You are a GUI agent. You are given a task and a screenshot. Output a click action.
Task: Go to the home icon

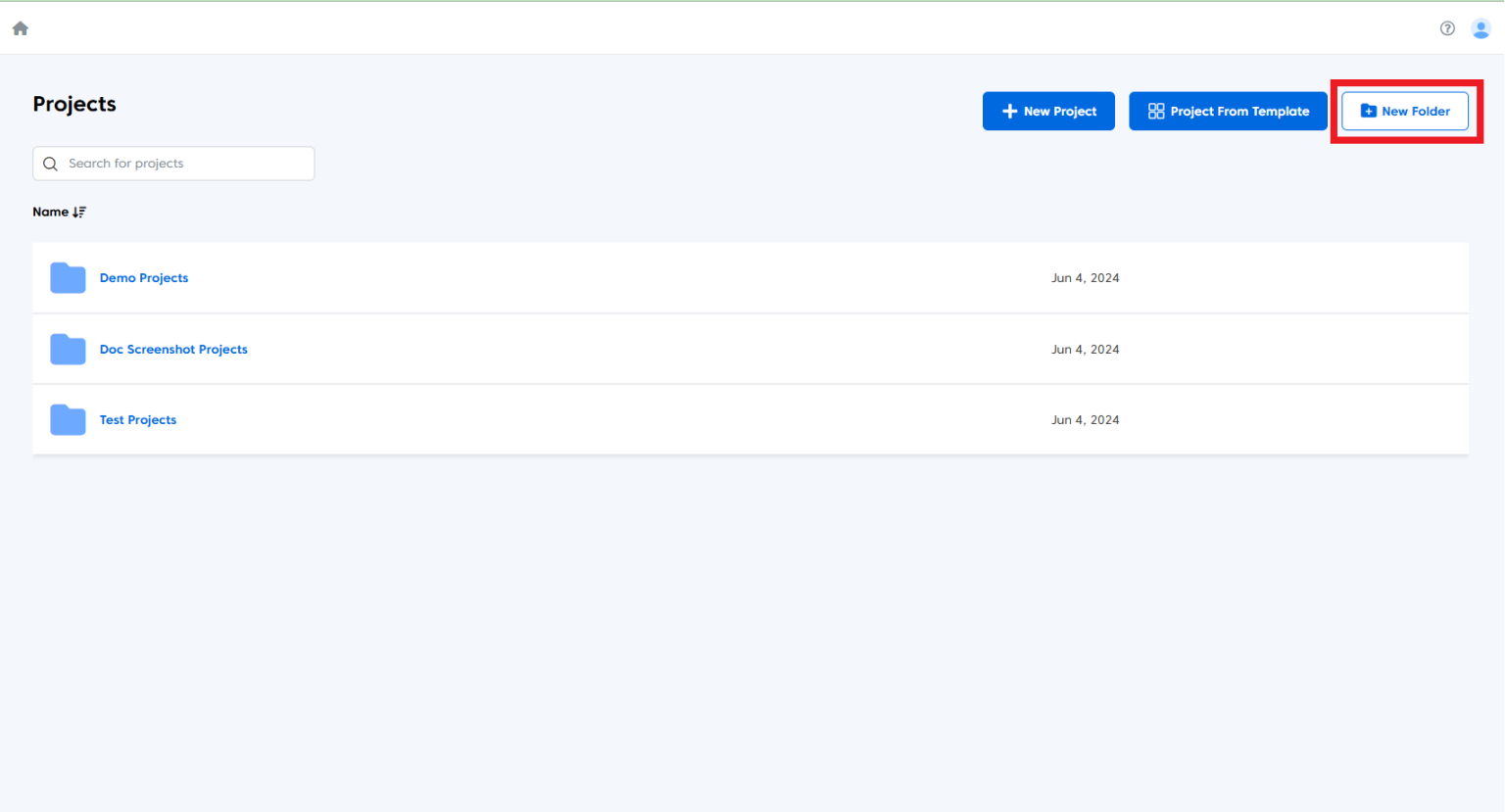21,28
